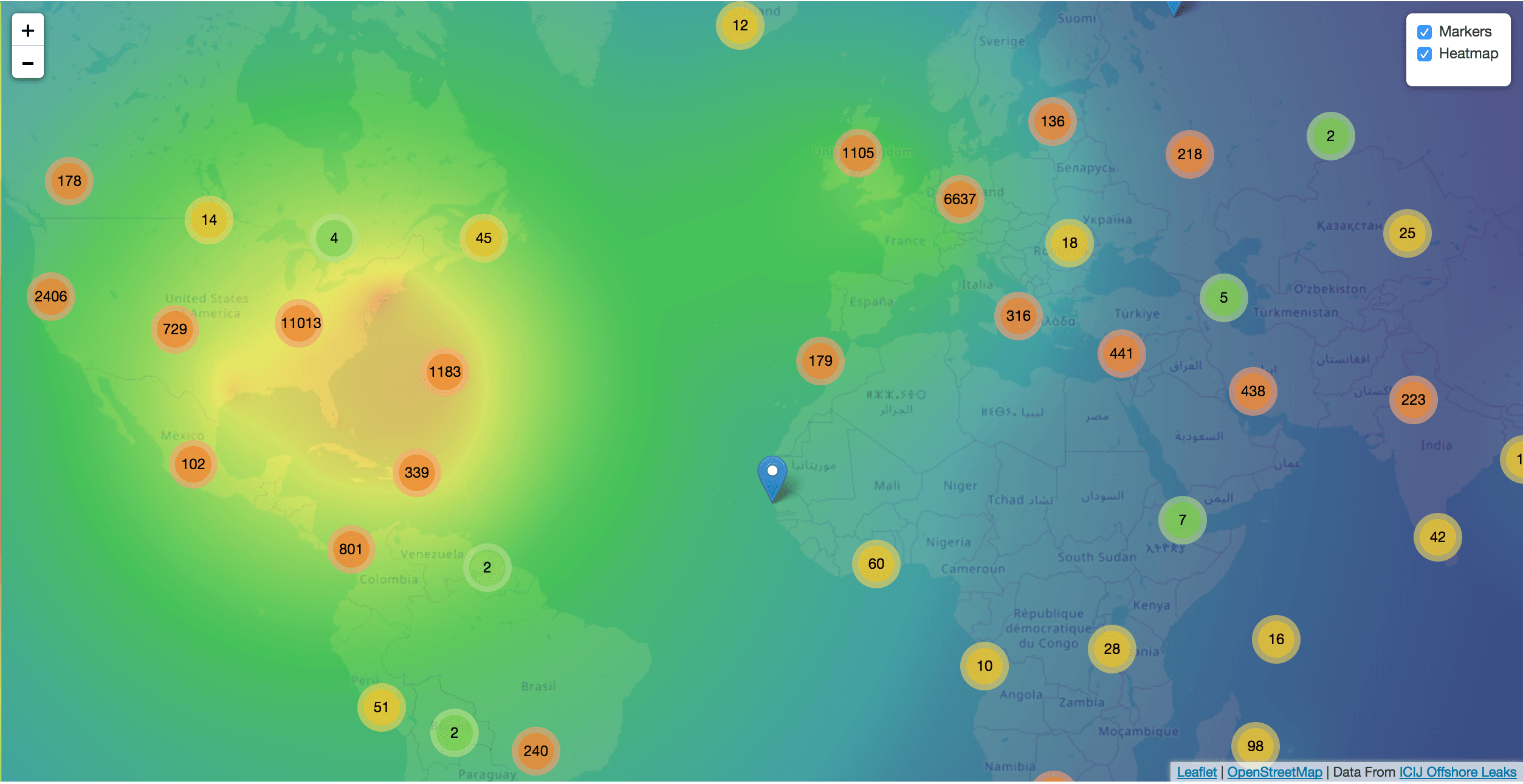
Task: Expand the 1105 cluster over United Kingdom
Action: (x=858, y=153)
